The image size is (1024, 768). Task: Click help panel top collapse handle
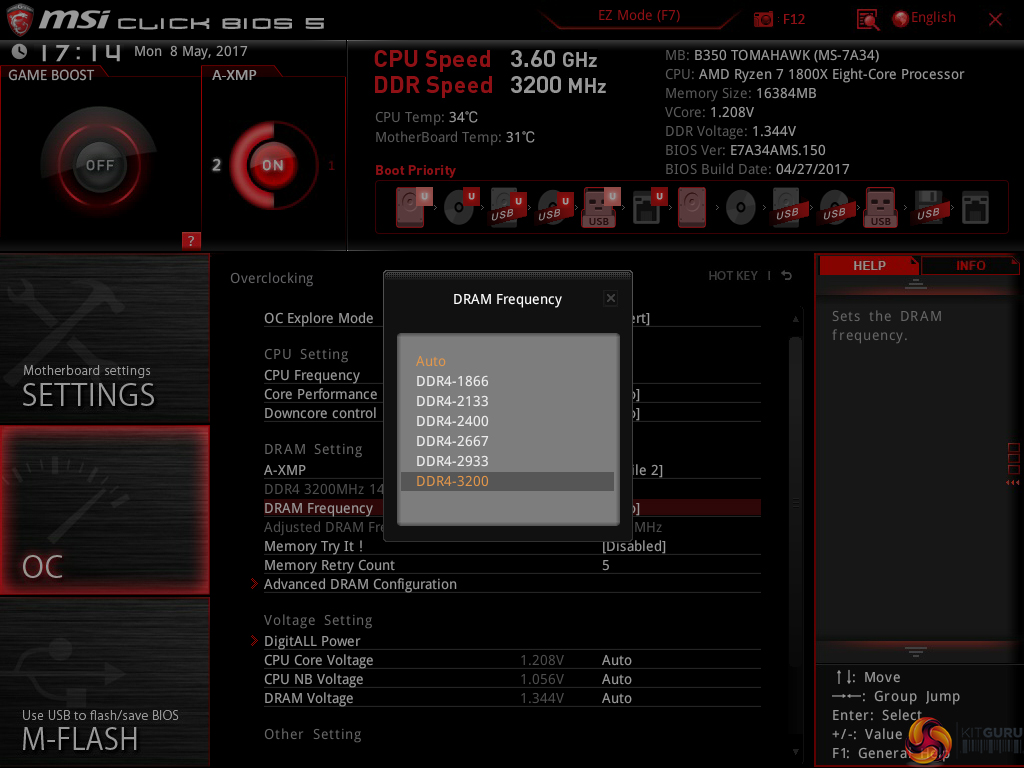tap(916, 284)
